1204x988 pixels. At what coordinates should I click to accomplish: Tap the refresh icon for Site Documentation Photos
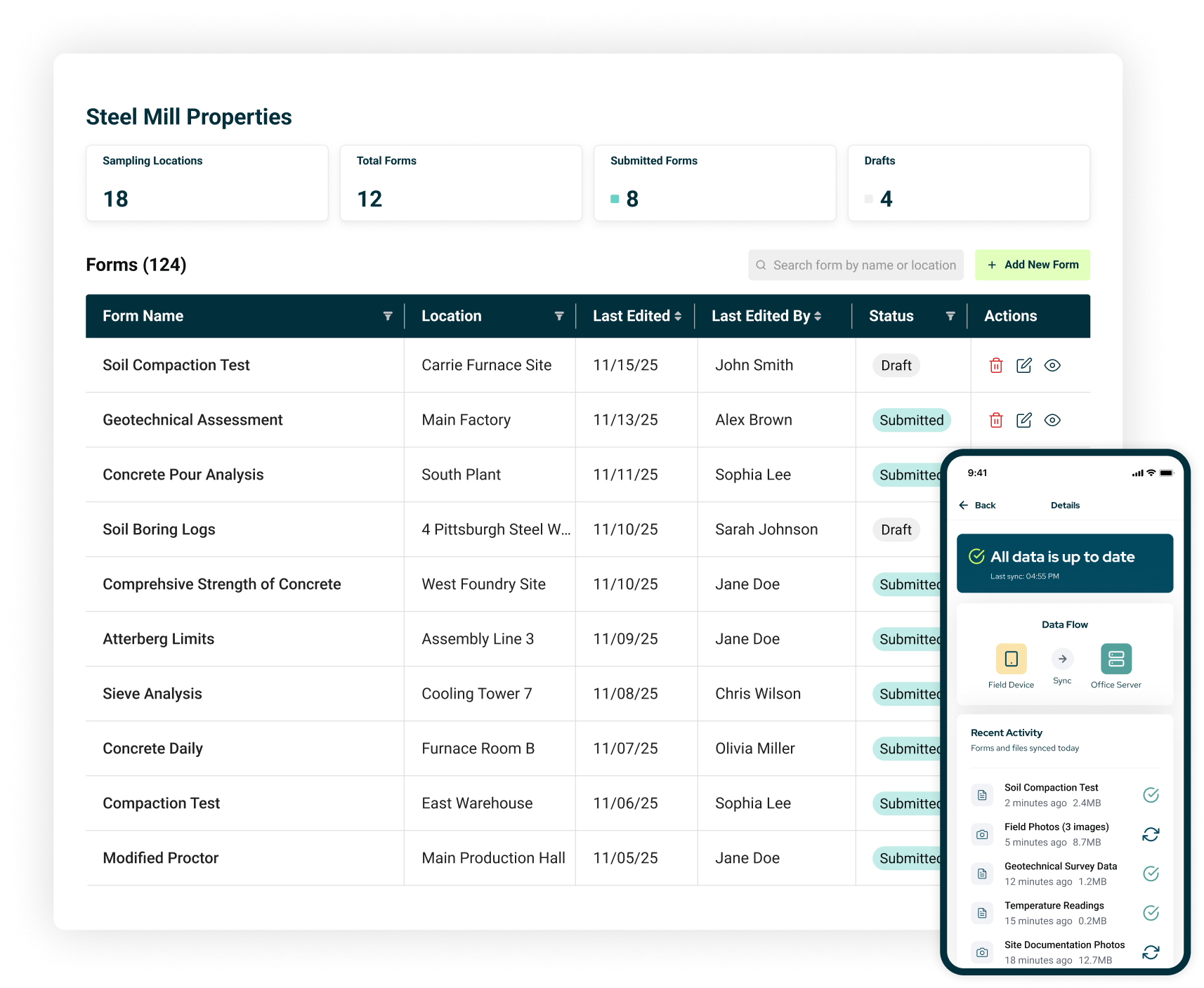[x=1151, y=952]
